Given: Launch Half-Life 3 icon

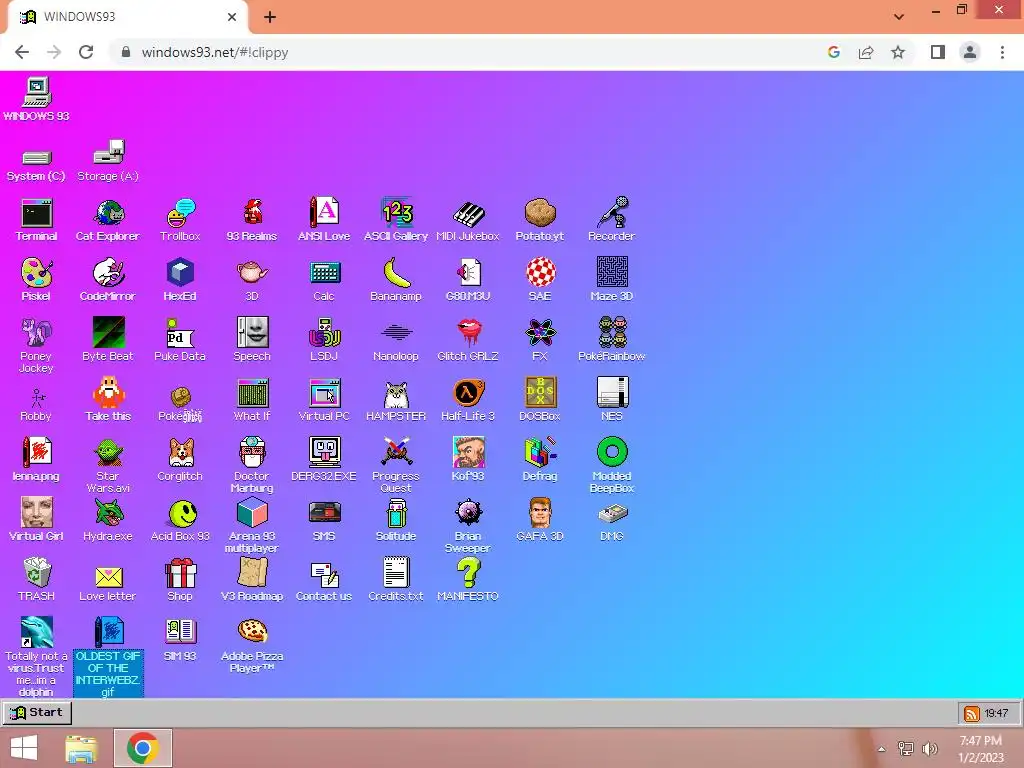Looking at the screenshot, I should click(468, 393).
